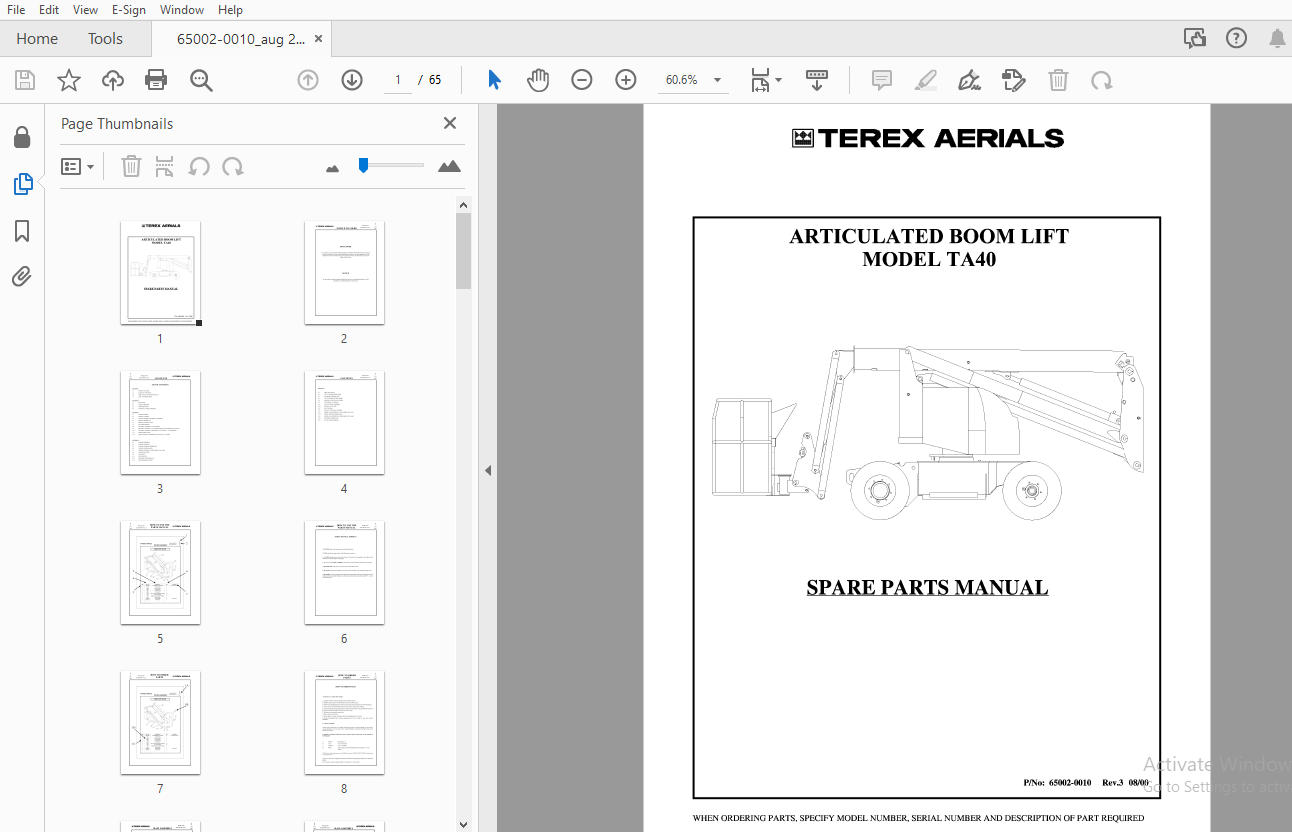Select the arrow selection tool
This screenshot has height=832, width=1292.
tap(494, 80)
